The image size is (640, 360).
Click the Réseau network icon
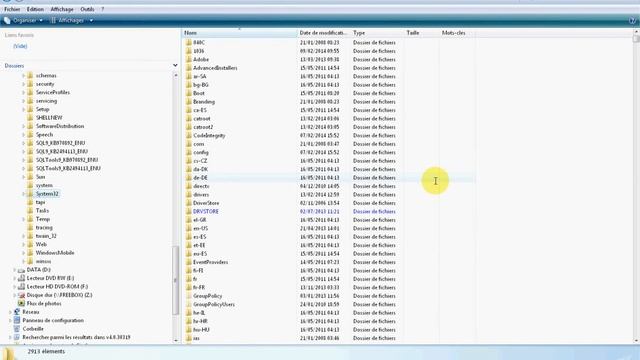point(17,312)
